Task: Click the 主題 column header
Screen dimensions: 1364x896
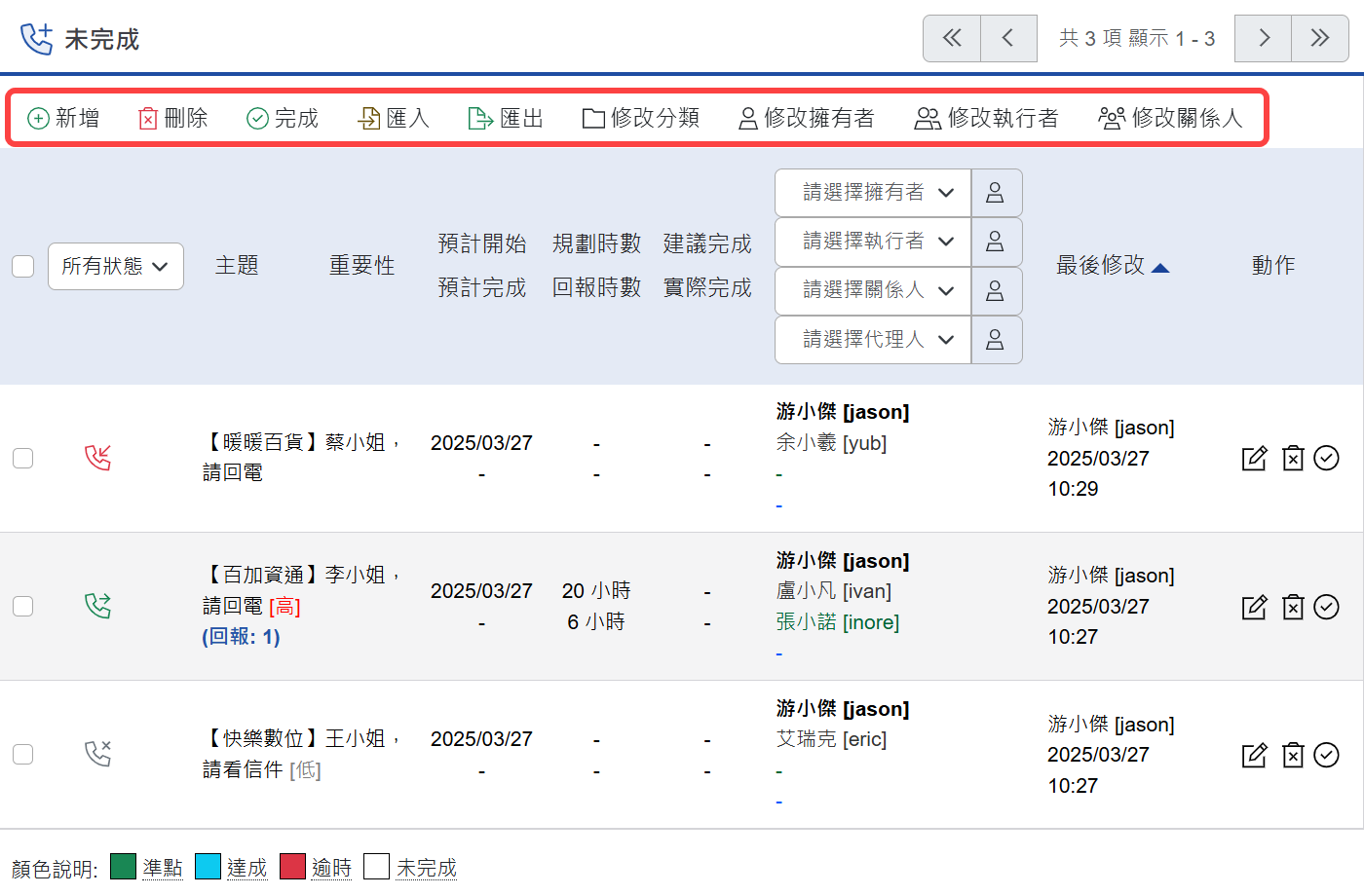Action: (x=237, y=265)
